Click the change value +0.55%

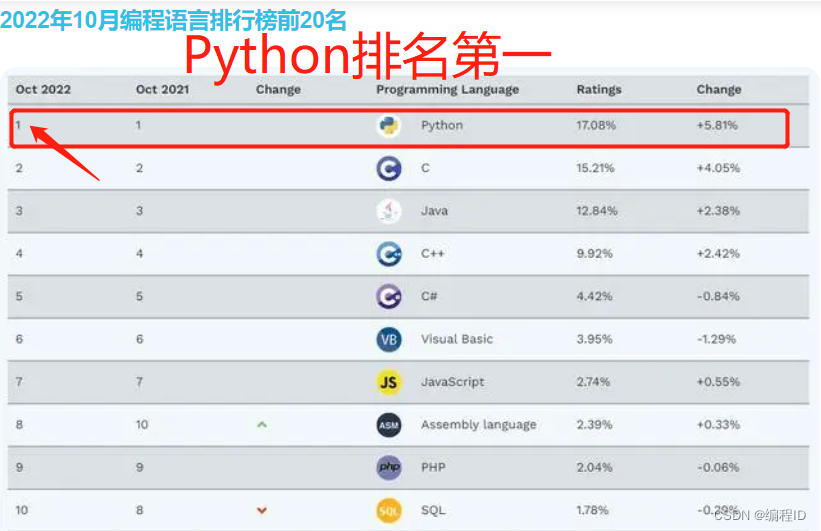point(718,382)
